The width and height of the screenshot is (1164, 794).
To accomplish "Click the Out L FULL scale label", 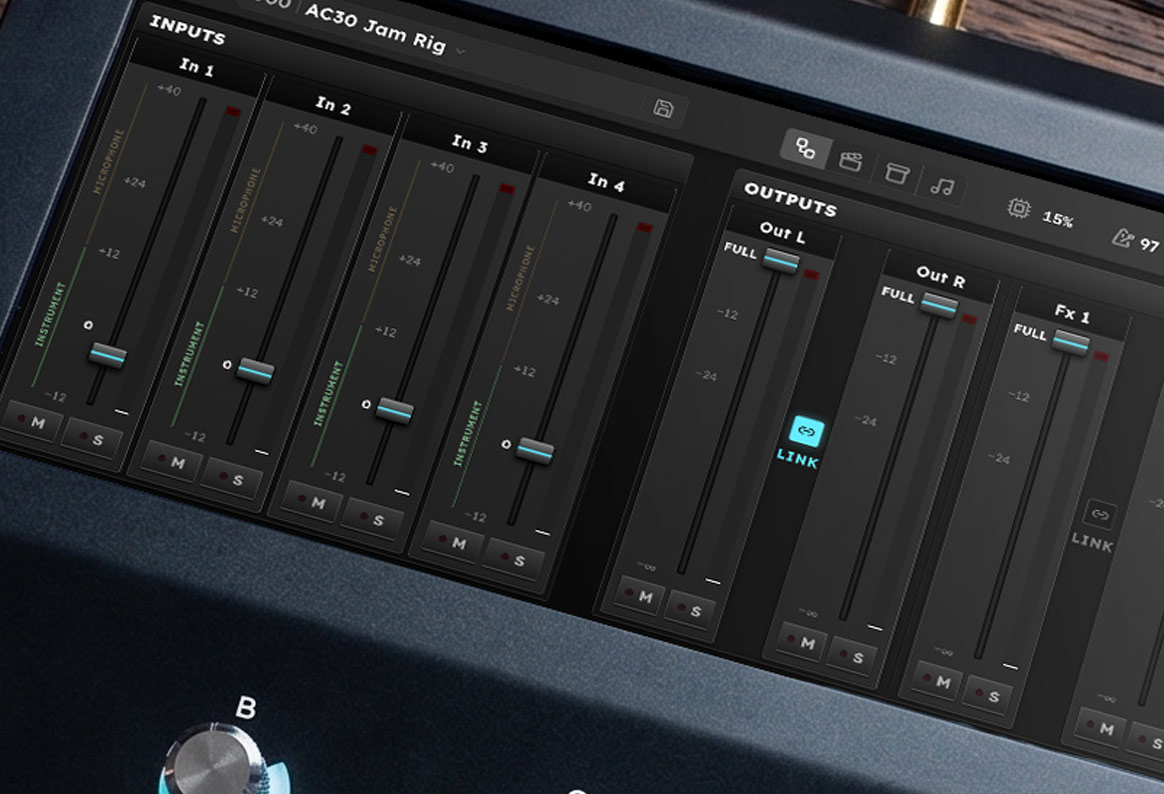I will (x=740, y=250).
